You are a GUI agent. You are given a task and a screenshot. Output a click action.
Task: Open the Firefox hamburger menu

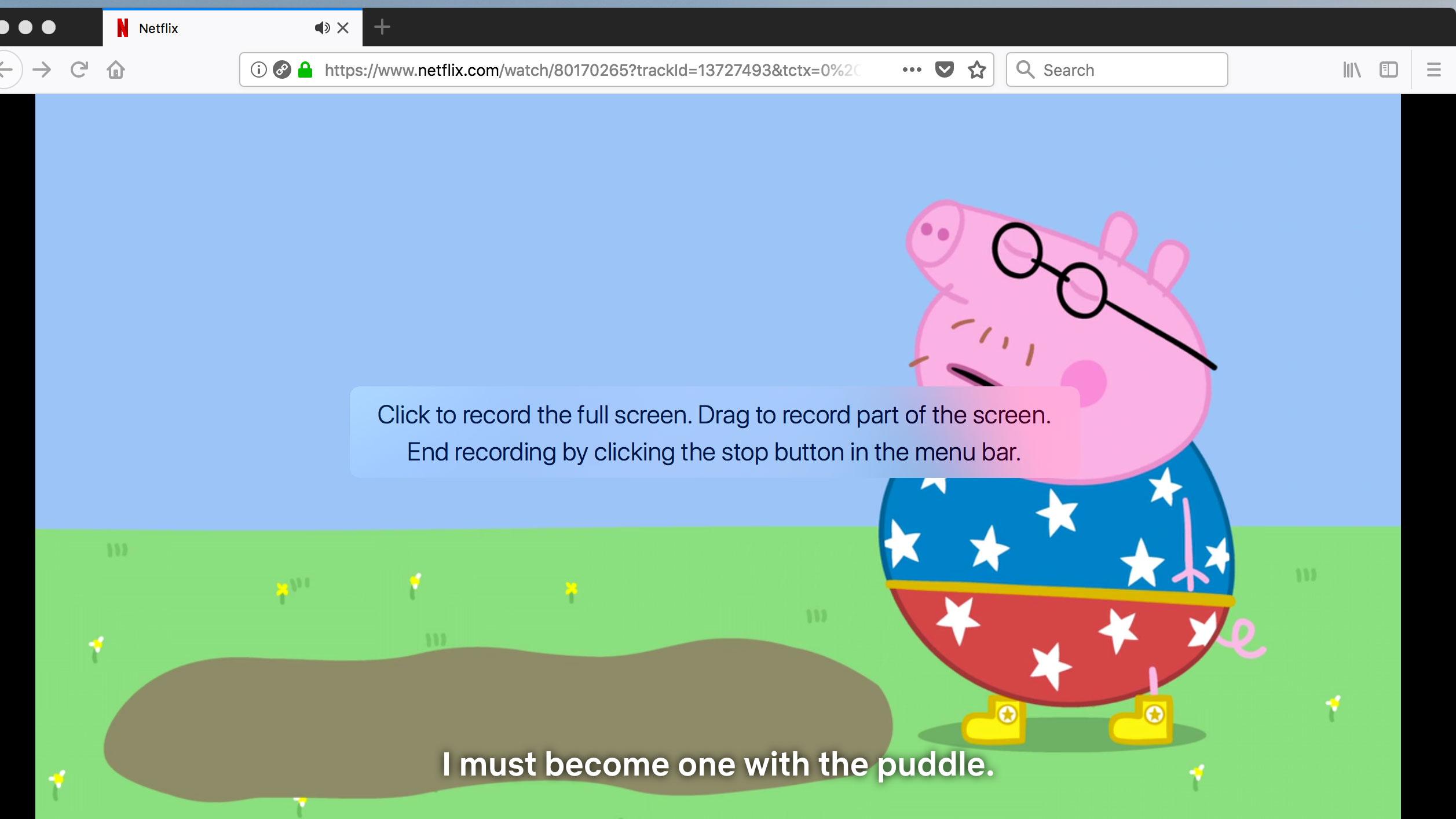(x=1434, y=70)
